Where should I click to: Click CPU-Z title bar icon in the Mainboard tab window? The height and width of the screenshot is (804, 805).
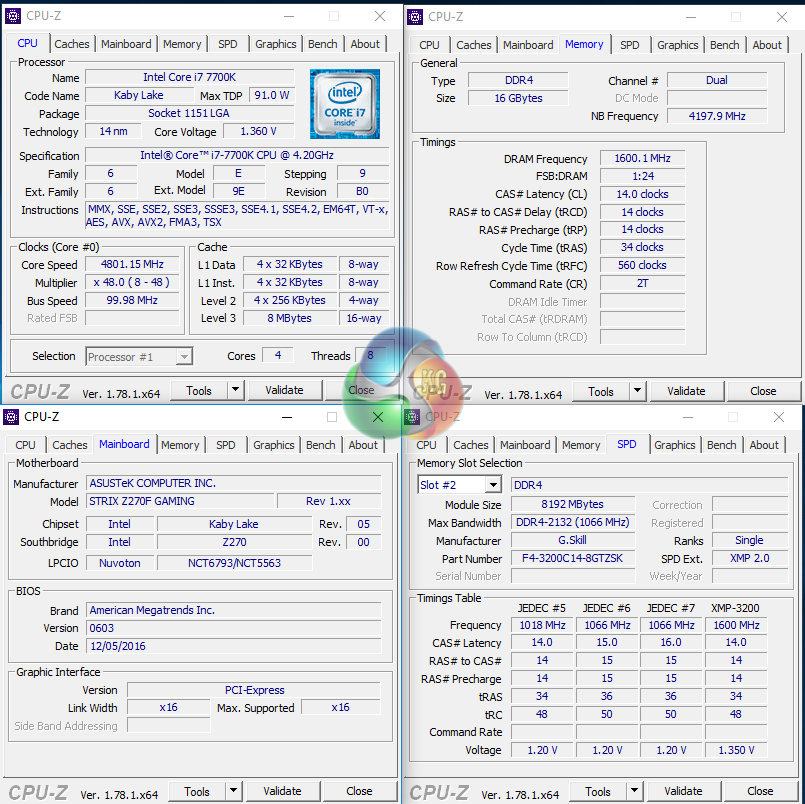(x=12, y=417)
